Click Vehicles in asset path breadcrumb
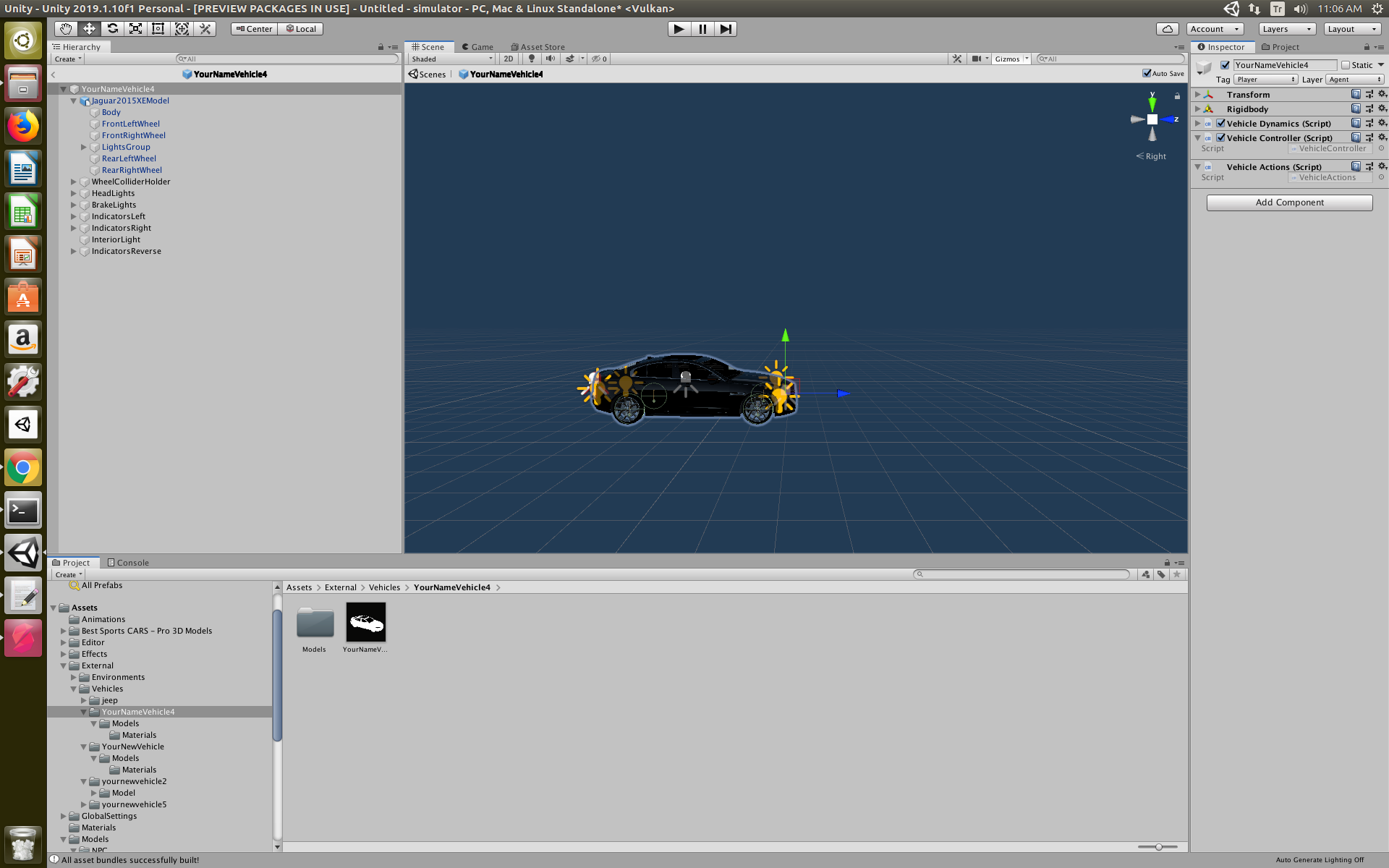The height and width of the screenshot is (868, 1389). point(384,587)
